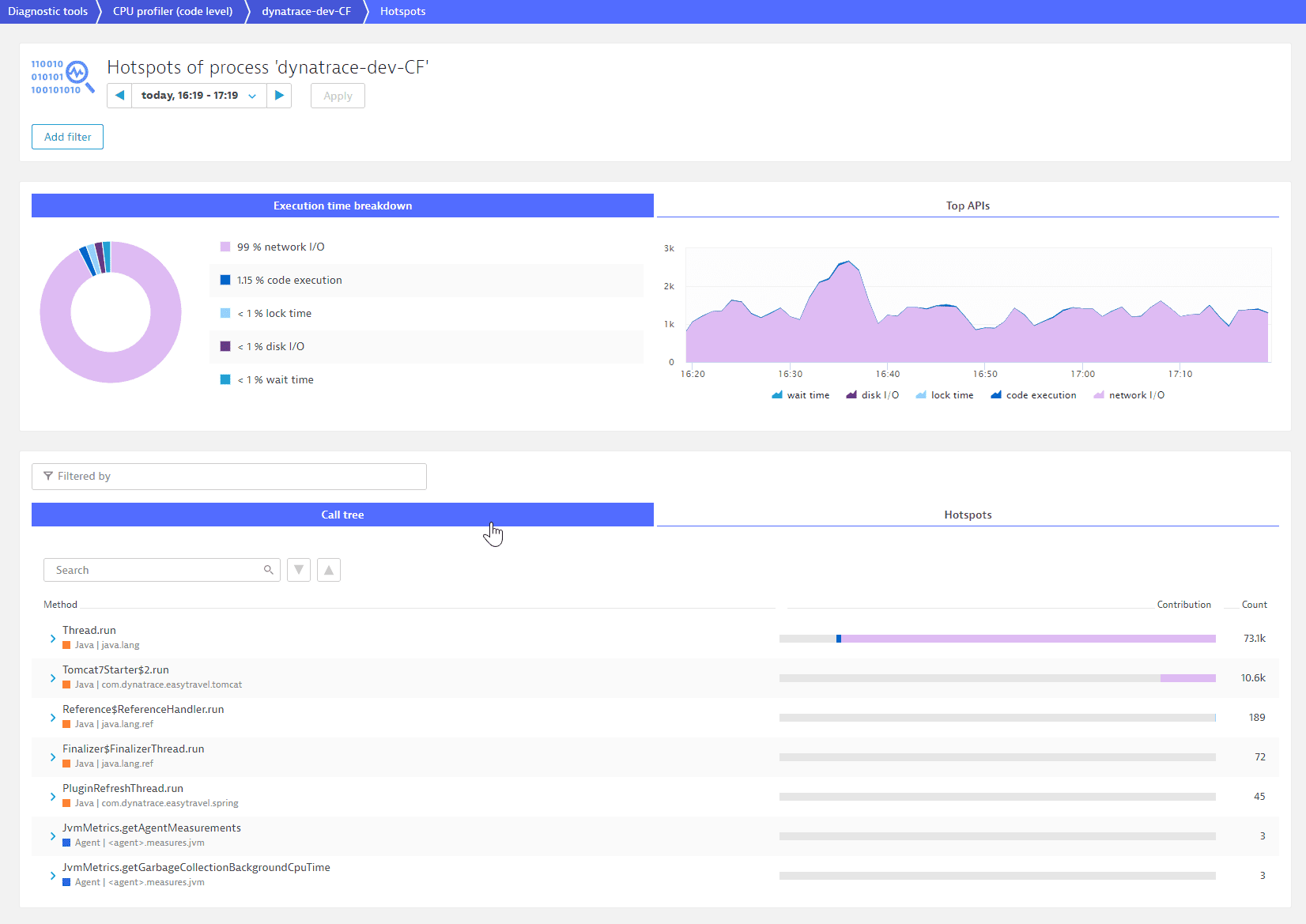The image size is (1306, 924).
Task: Click '99 % network I/O' legend text
Action: [x=281, y=247]
